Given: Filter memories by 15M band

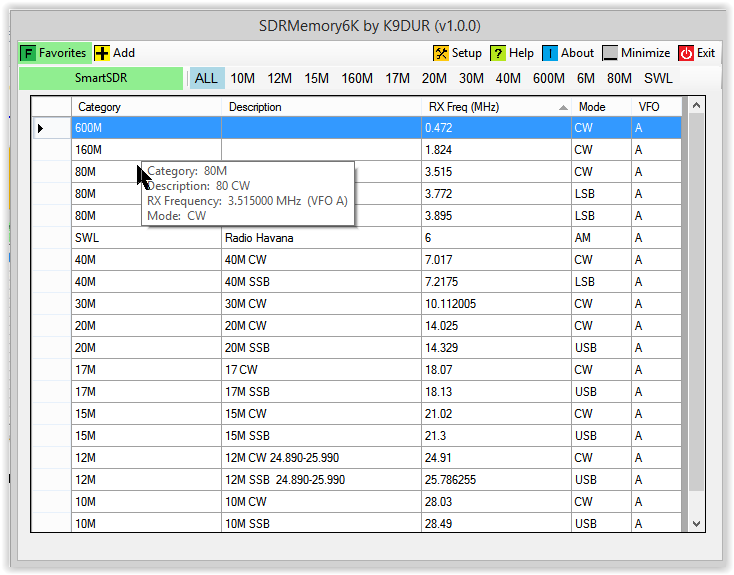Looking at the screenshot, I should (x=316, y=78).
